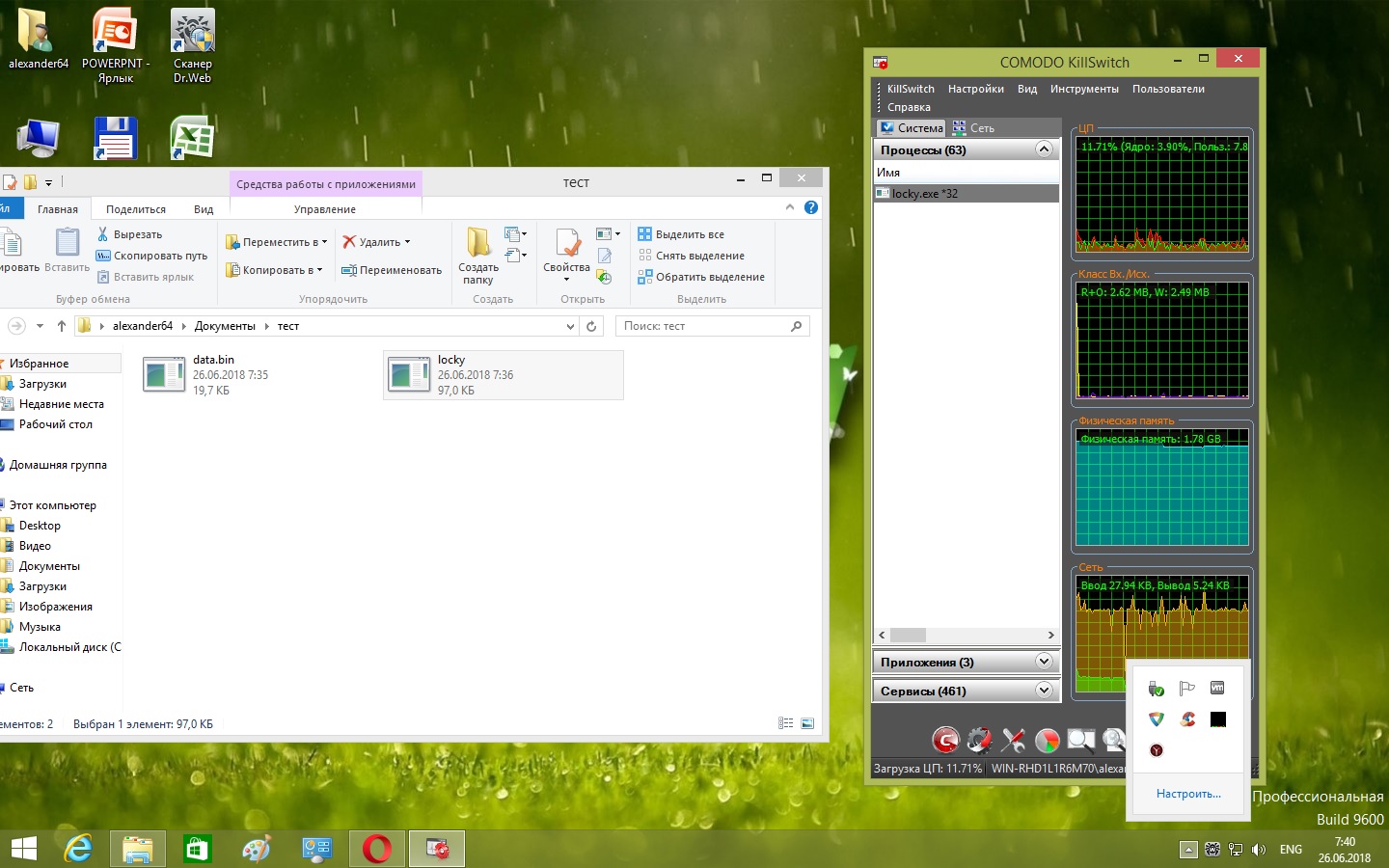Switch Explorer to large thumbnails view
The height and width of the screenshot is (868, 1389).
coord(807,723)
